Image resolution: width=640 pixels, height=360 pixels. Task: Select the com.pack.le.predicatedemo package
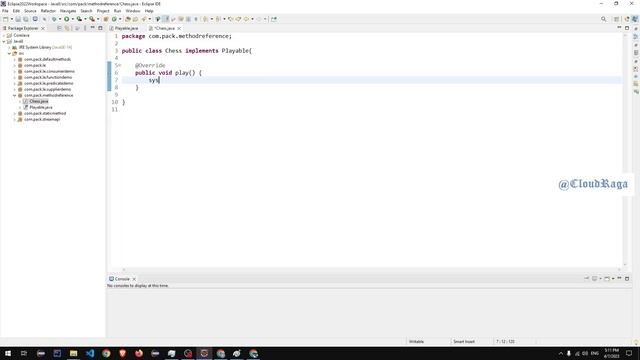point(49,83)
